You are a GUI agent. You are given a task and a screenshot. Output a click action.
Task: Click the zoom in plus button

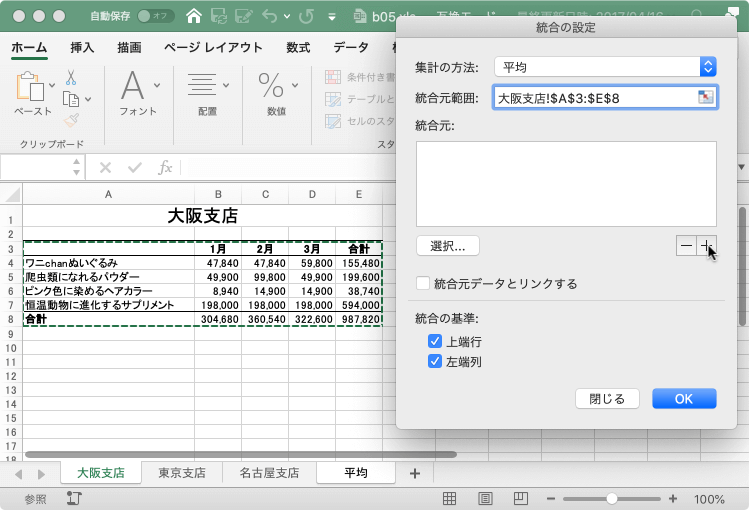[673, 499]
